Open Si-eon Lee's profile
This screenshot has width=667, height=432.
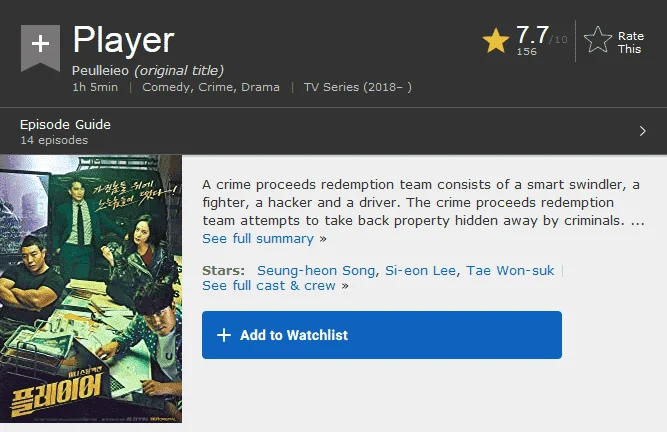[420, 270]
